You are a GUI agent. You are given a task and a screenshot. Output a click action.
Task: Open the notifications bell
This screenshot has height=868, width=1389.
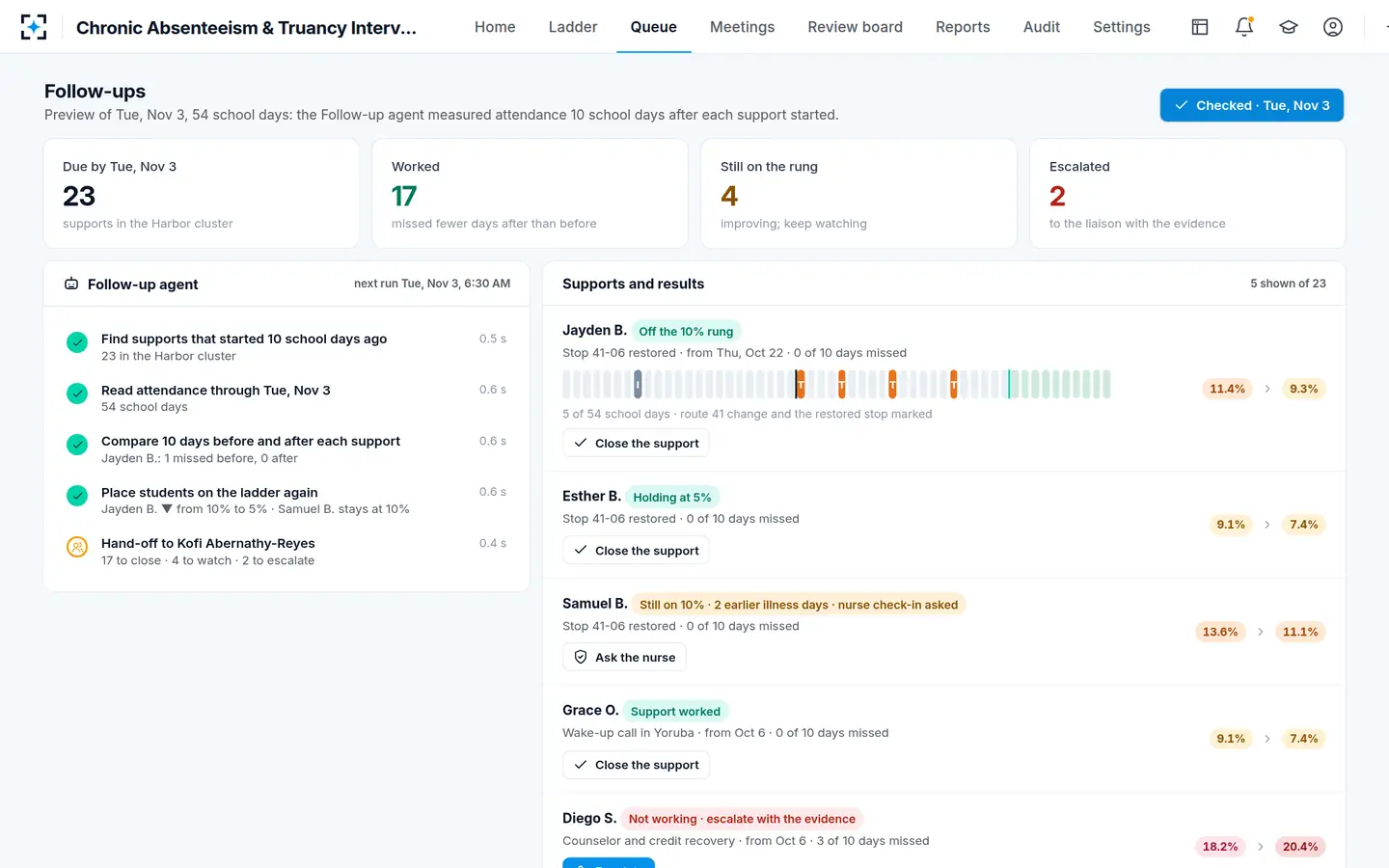point(1244,27)
